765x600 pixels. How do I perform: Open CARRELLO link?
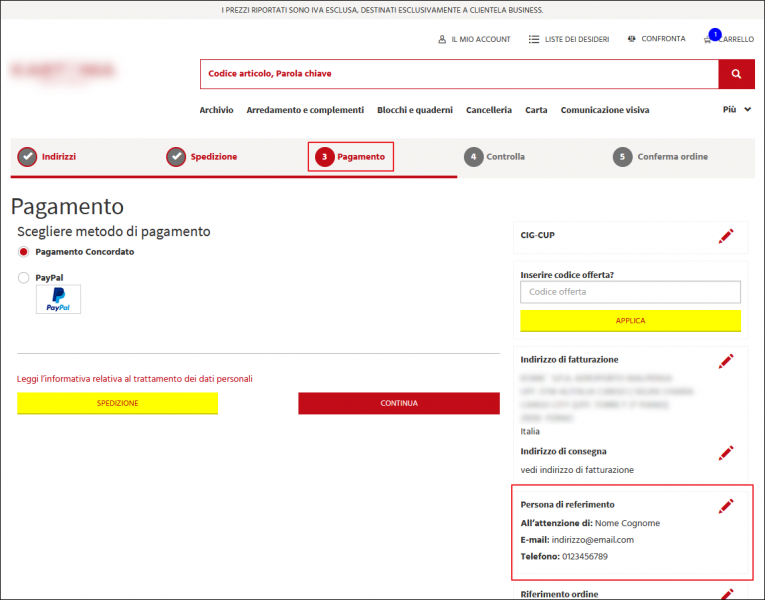[x=737, y=39]
